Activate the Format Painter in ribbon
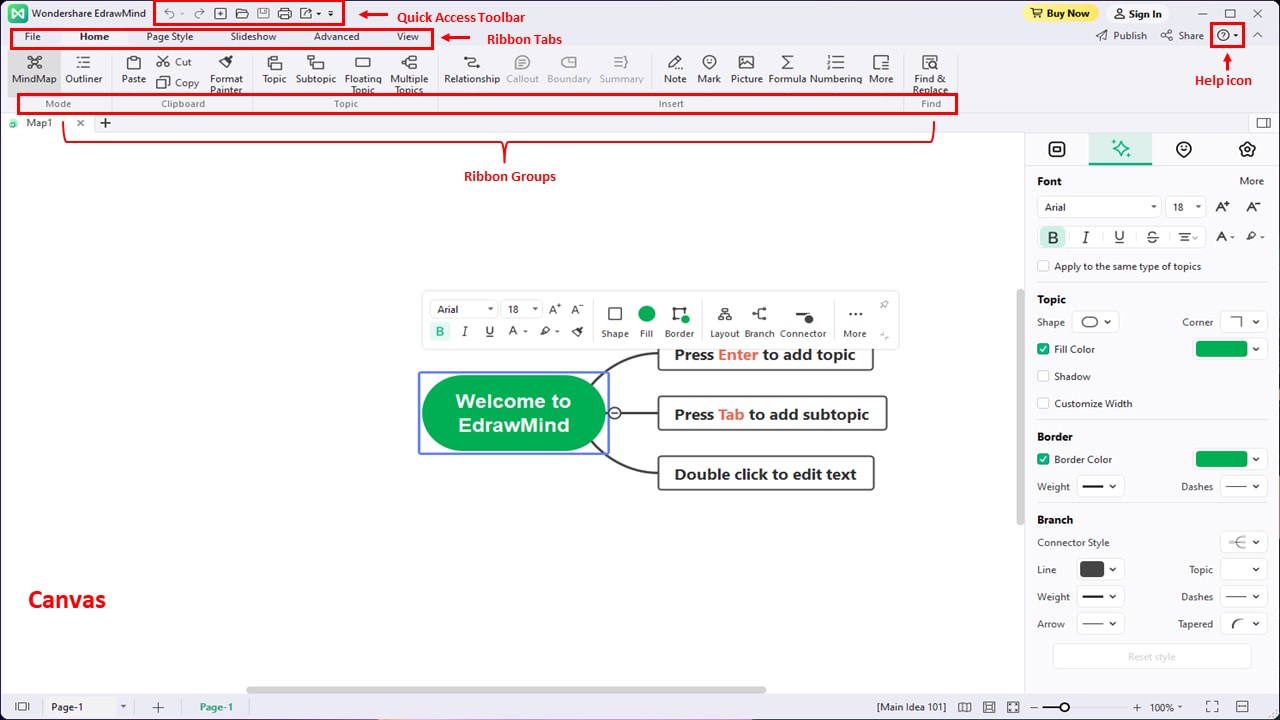This screenshot has width=1280, height=720. [226, 74]
